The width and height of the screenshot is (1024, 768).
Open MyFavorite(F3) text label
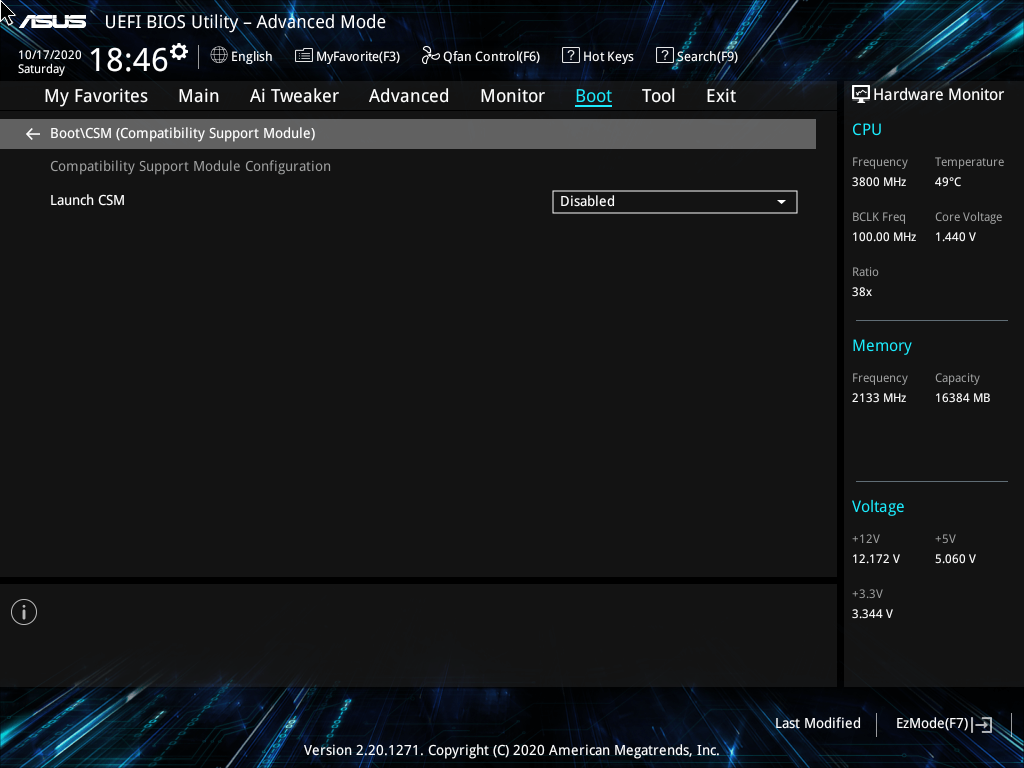358,57
